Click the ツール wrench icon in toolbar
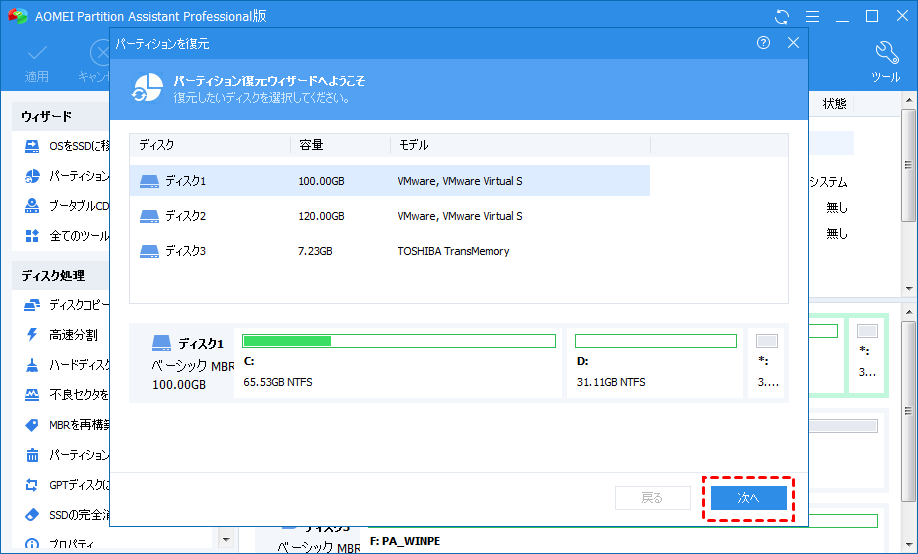This screenshot has width=918, height=554. point(886,53)
